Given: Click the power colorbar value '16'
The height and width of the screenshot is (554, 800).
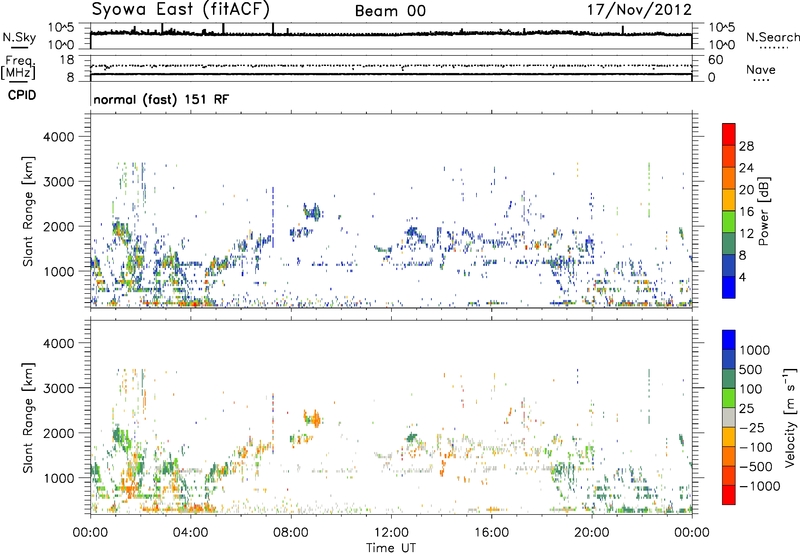Looking at the screenshot, I should point(746,212).
